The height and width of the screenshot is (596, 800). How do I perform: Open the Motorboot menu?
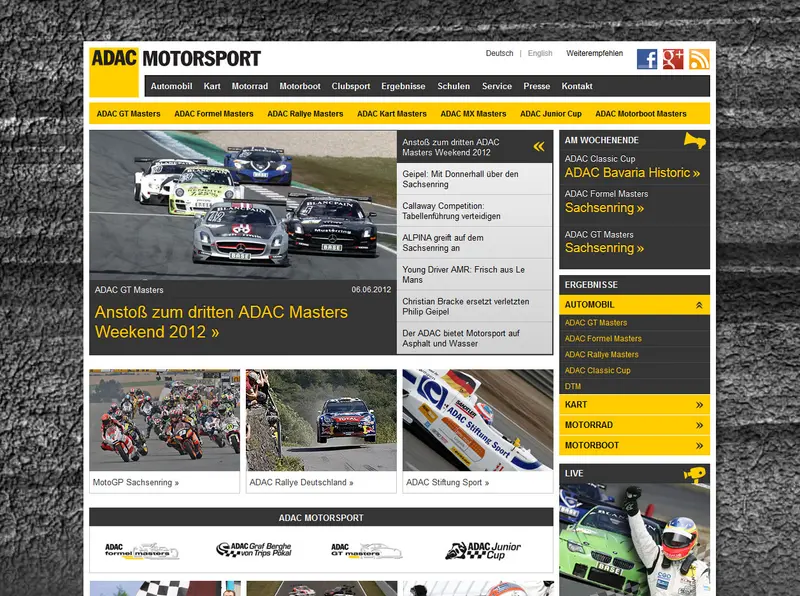[299, 86]
